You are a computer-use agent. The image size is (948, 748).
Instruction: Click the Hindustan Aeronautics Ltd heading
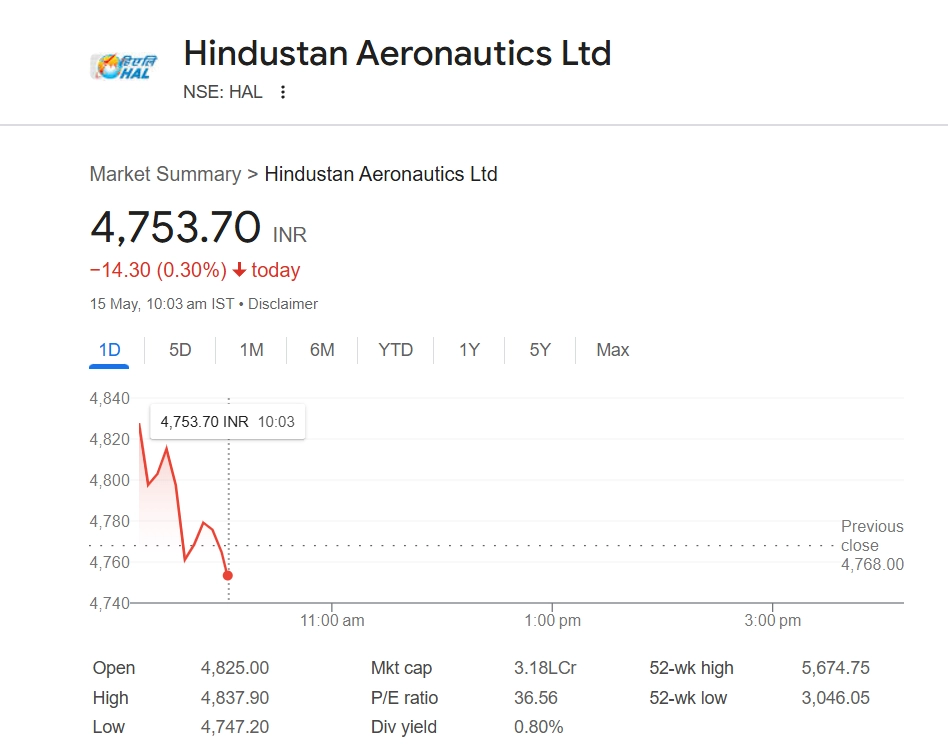tap(397, 53)
